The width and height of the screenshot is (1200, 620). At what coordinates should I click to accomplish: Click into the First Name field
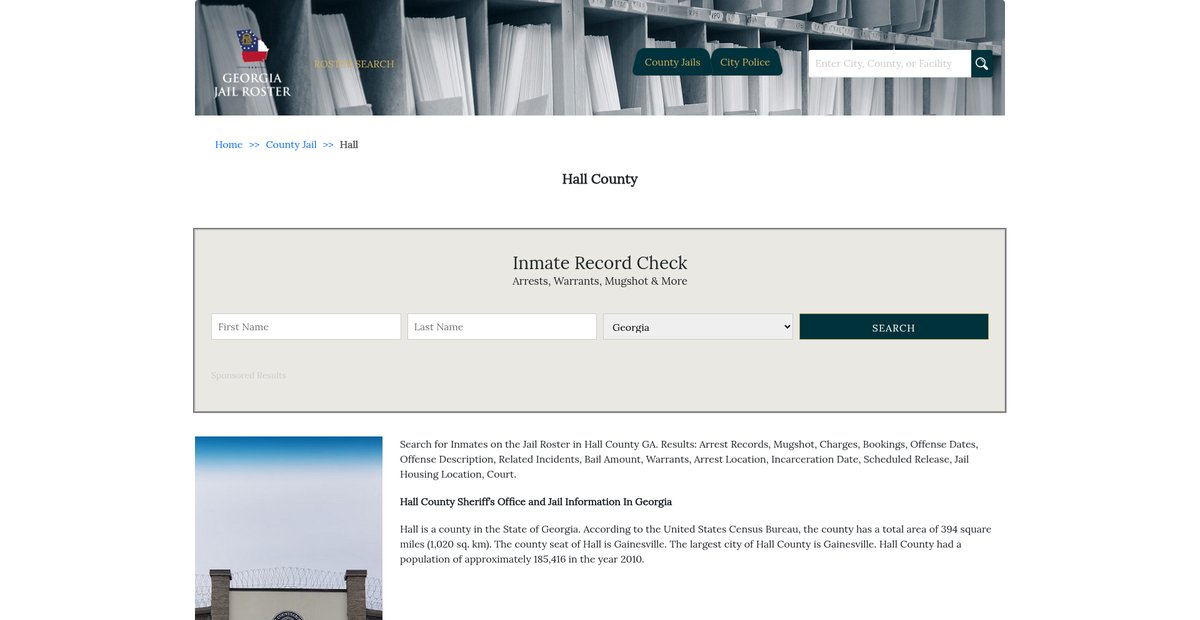tap(306, 327)
